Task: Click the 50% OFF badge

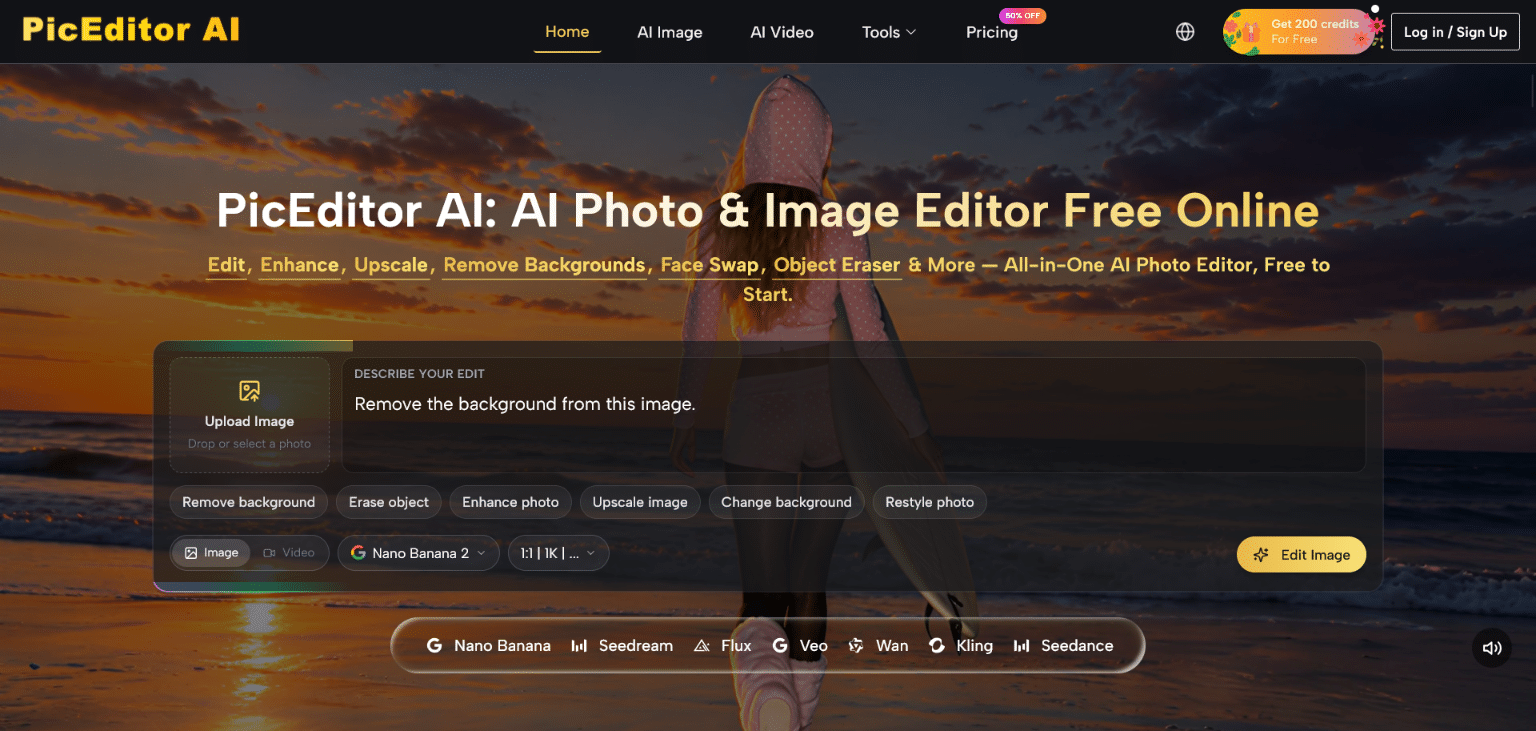Action: coord(1022,16)
